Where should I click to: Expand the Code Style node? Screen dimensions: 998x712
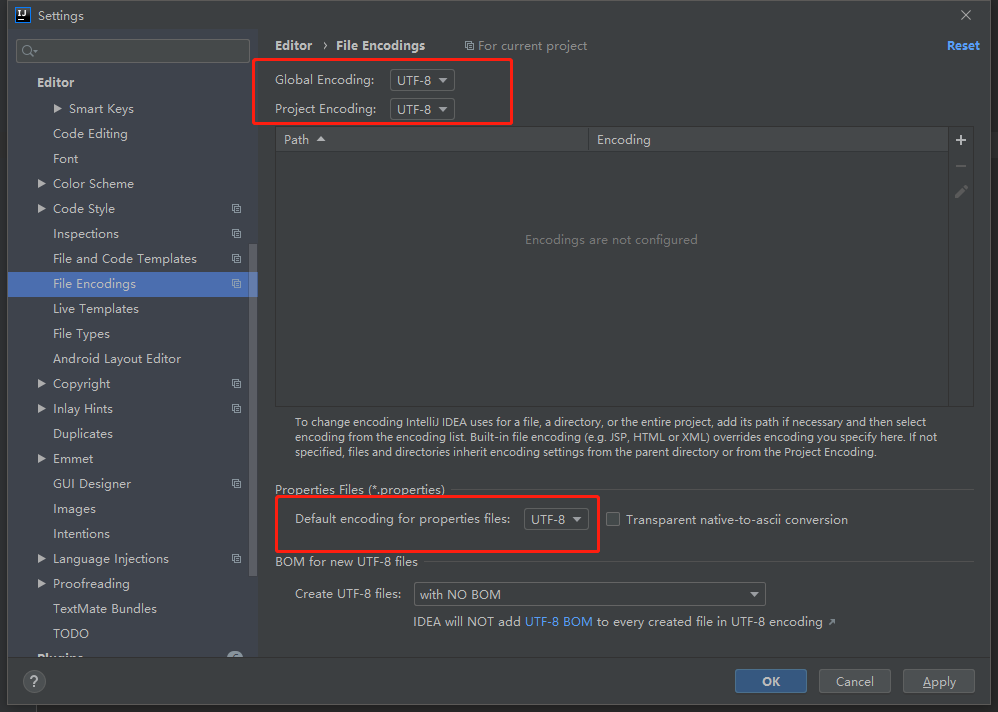click(x=41, y=208)
